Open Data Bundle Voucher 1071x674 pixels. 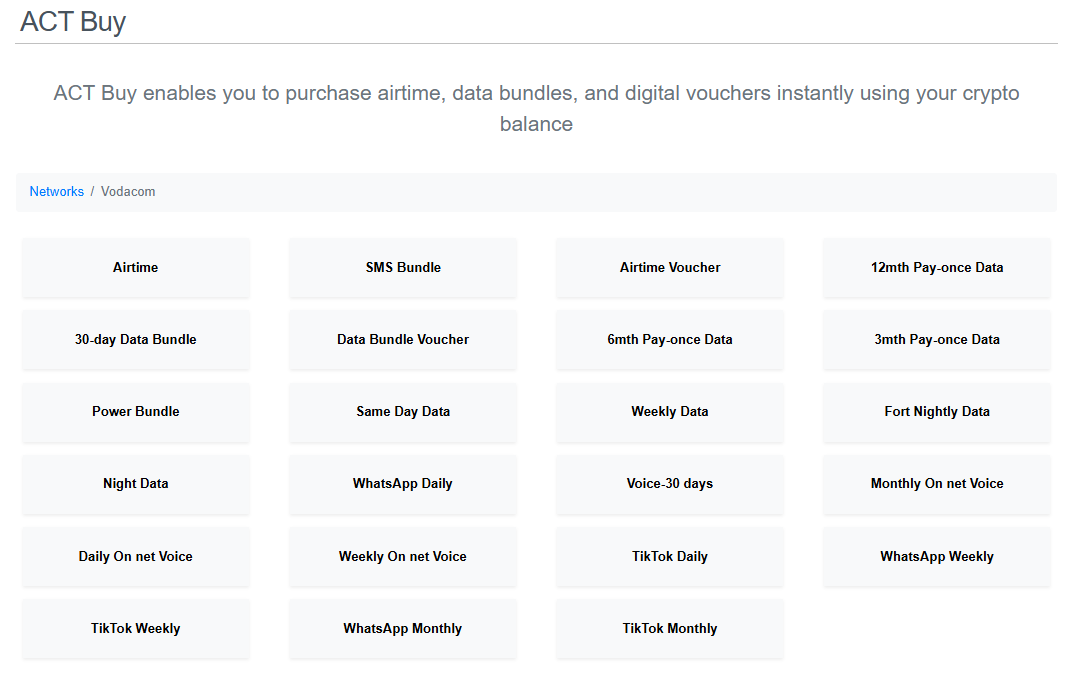pos(403,339)
